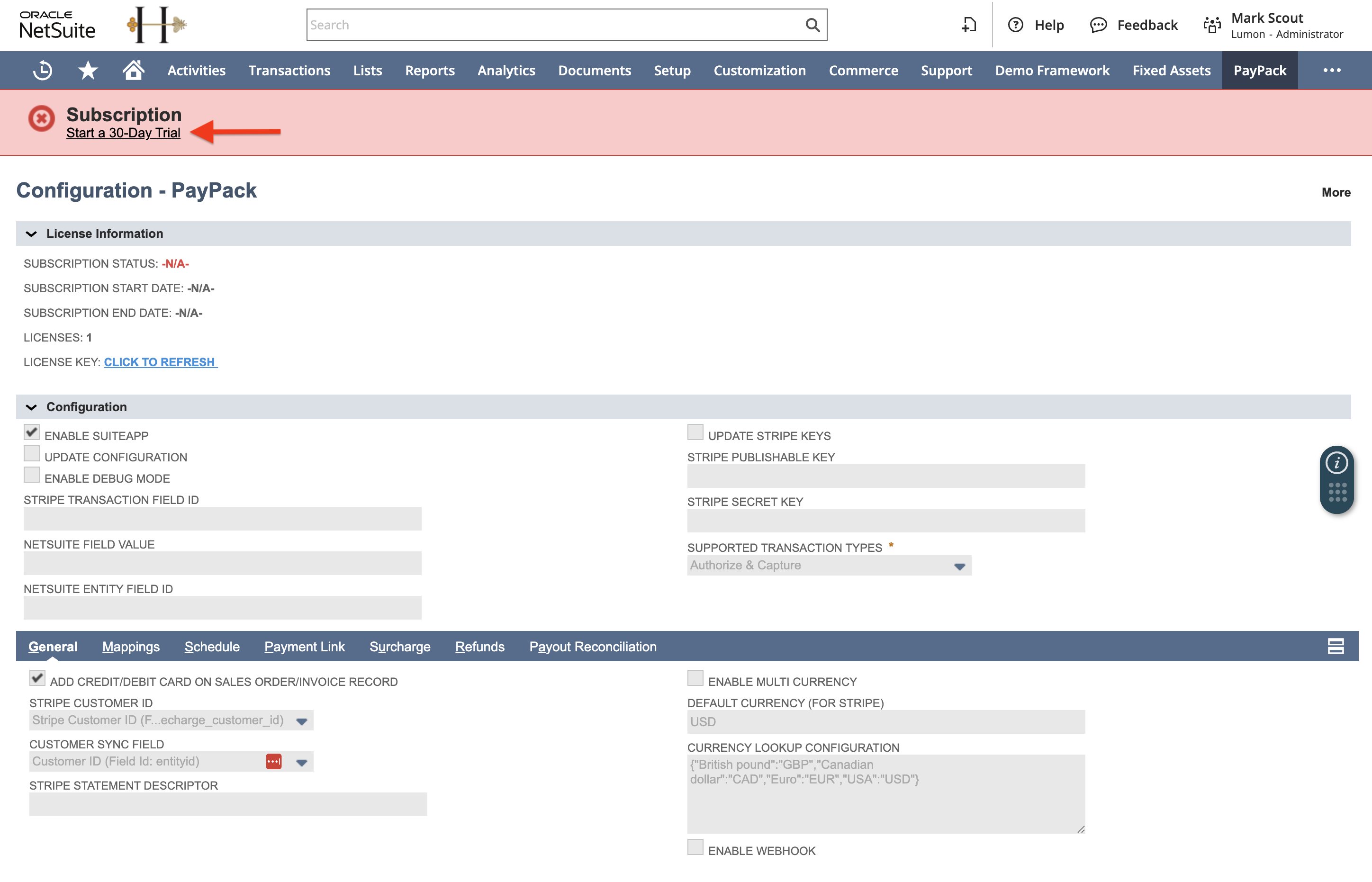
Task: Click the Stripe Transaction Field ID field
Action: pos(222,518)
